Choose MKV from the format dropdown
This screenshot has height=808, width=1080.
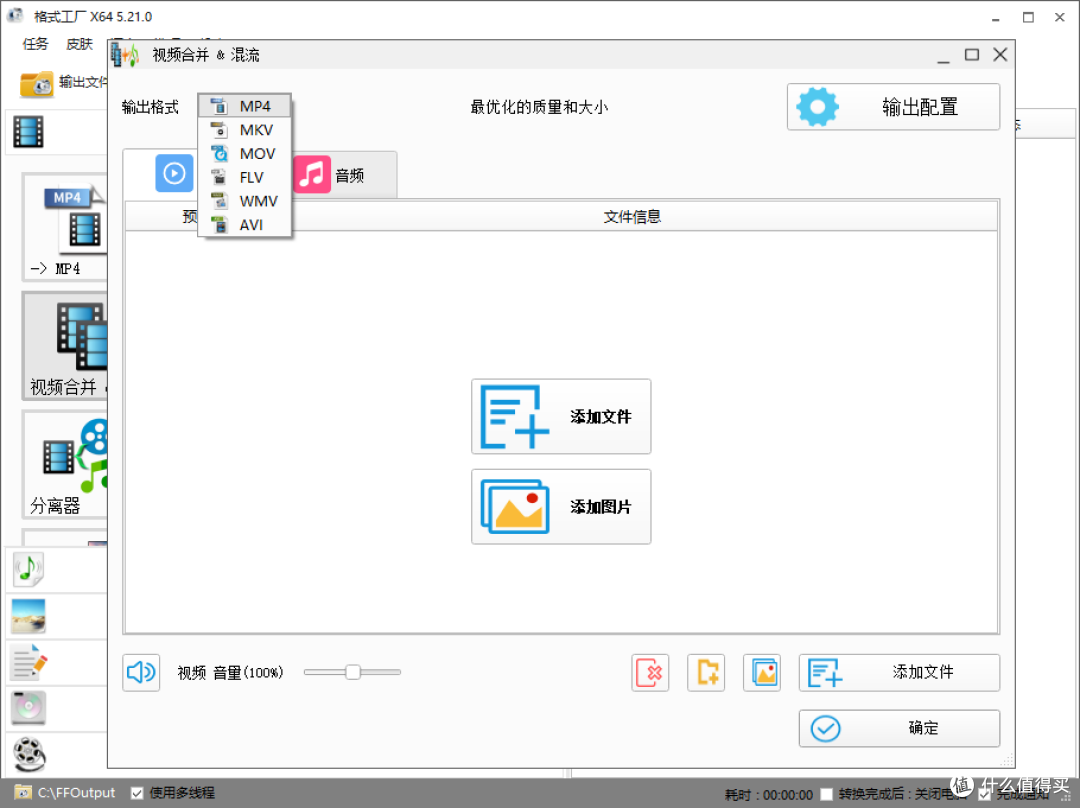245,130
